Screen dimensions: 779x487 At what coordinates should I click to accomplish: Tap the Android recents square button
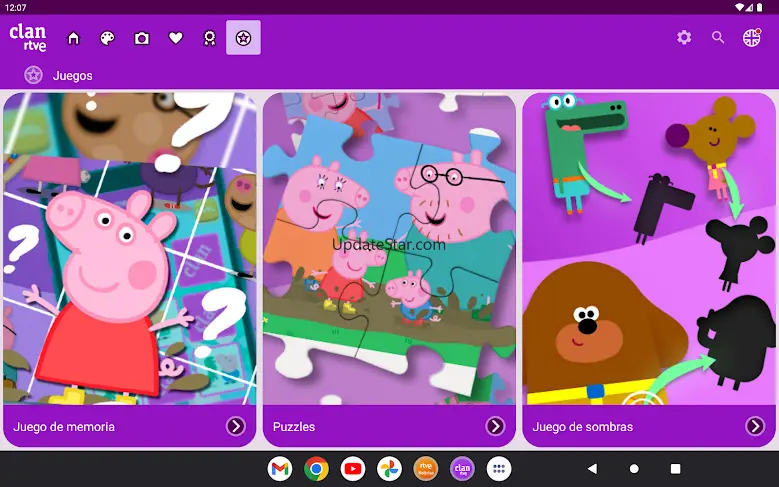(x=675, y=469)
